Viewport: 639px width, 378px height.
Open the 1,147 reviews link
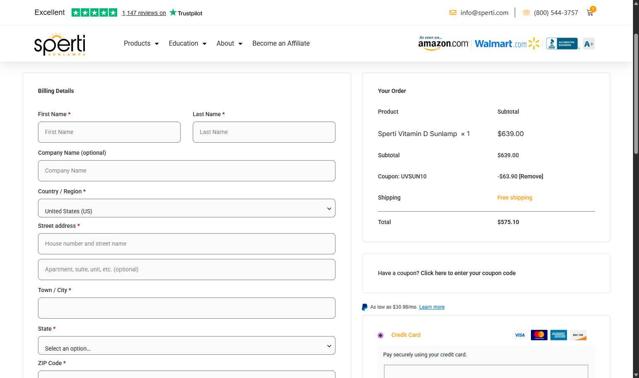coord(144,13)
